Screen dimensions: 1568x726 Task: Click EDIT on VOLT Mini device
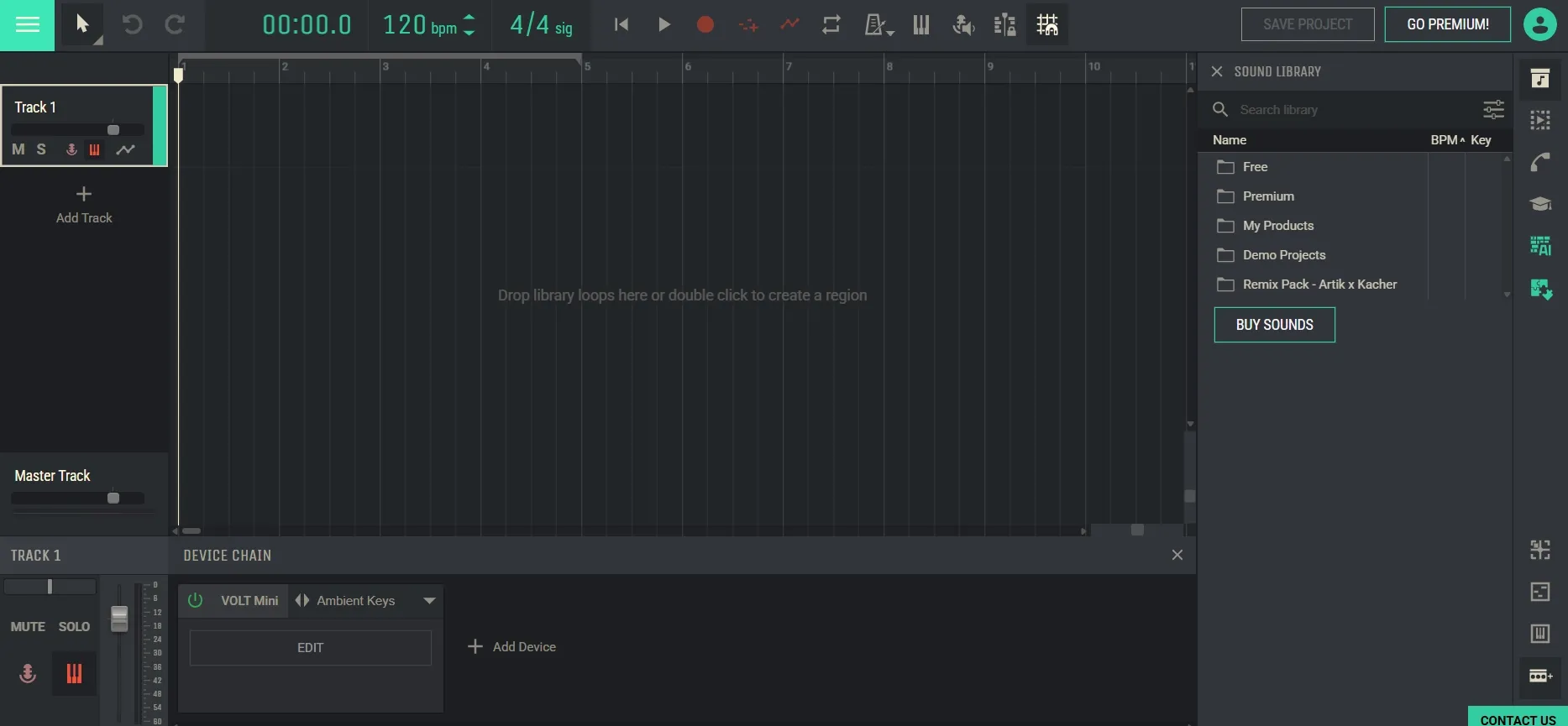coord(311,648)
